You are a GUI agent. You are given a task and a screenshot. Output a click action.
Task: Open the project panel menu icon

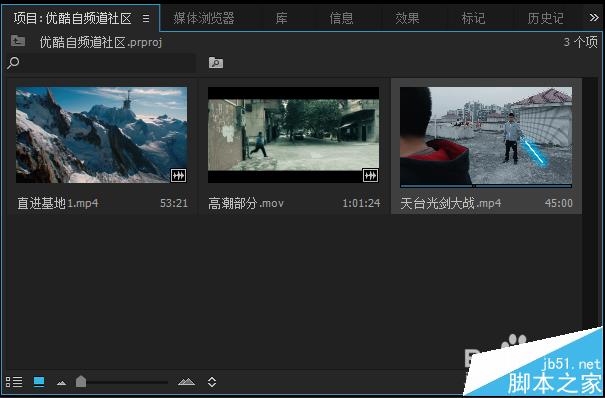(x=146, y=18)
